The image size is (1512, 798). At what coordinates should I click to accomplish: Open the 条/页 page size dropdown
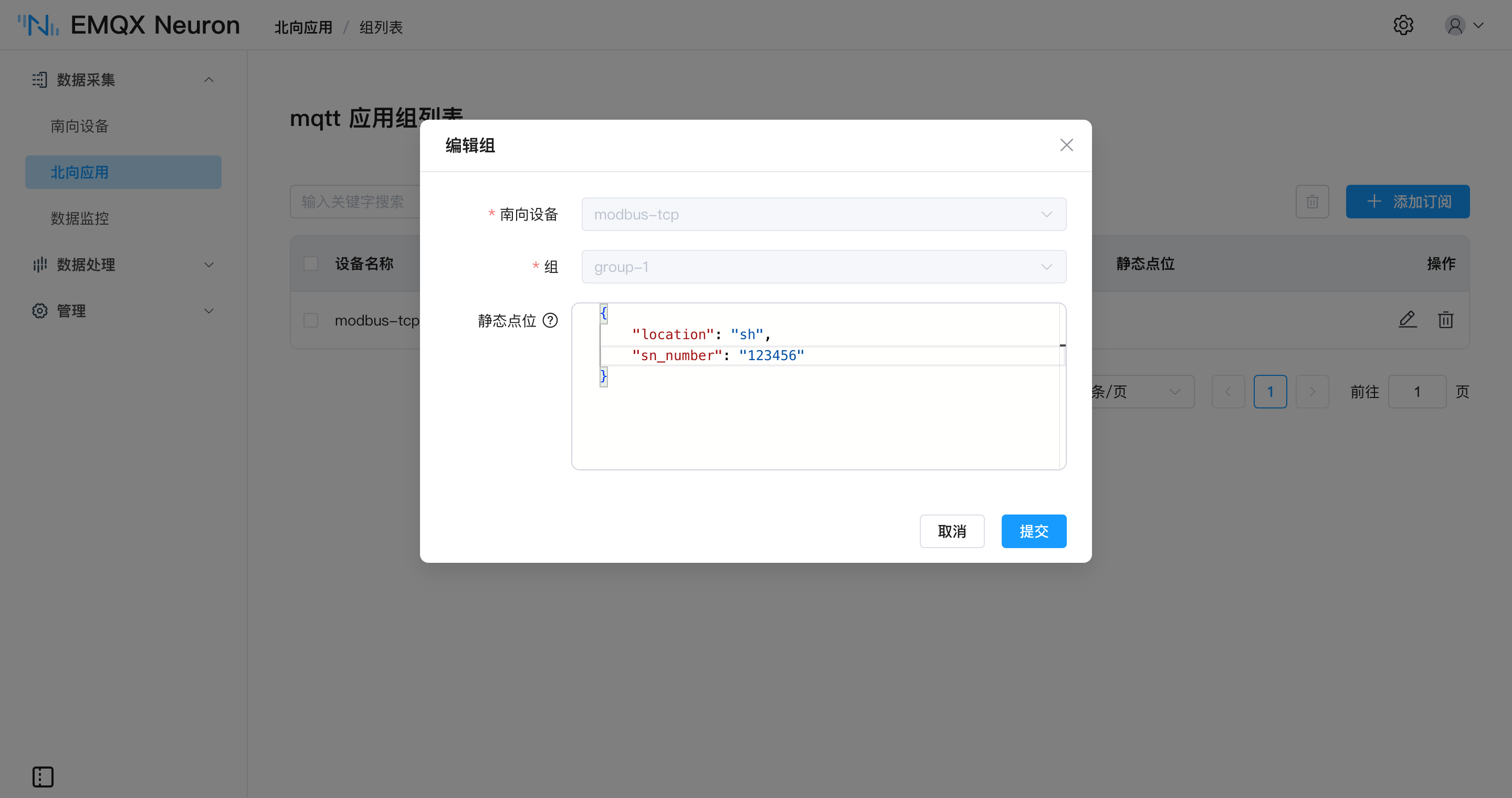click(1142, 391)
